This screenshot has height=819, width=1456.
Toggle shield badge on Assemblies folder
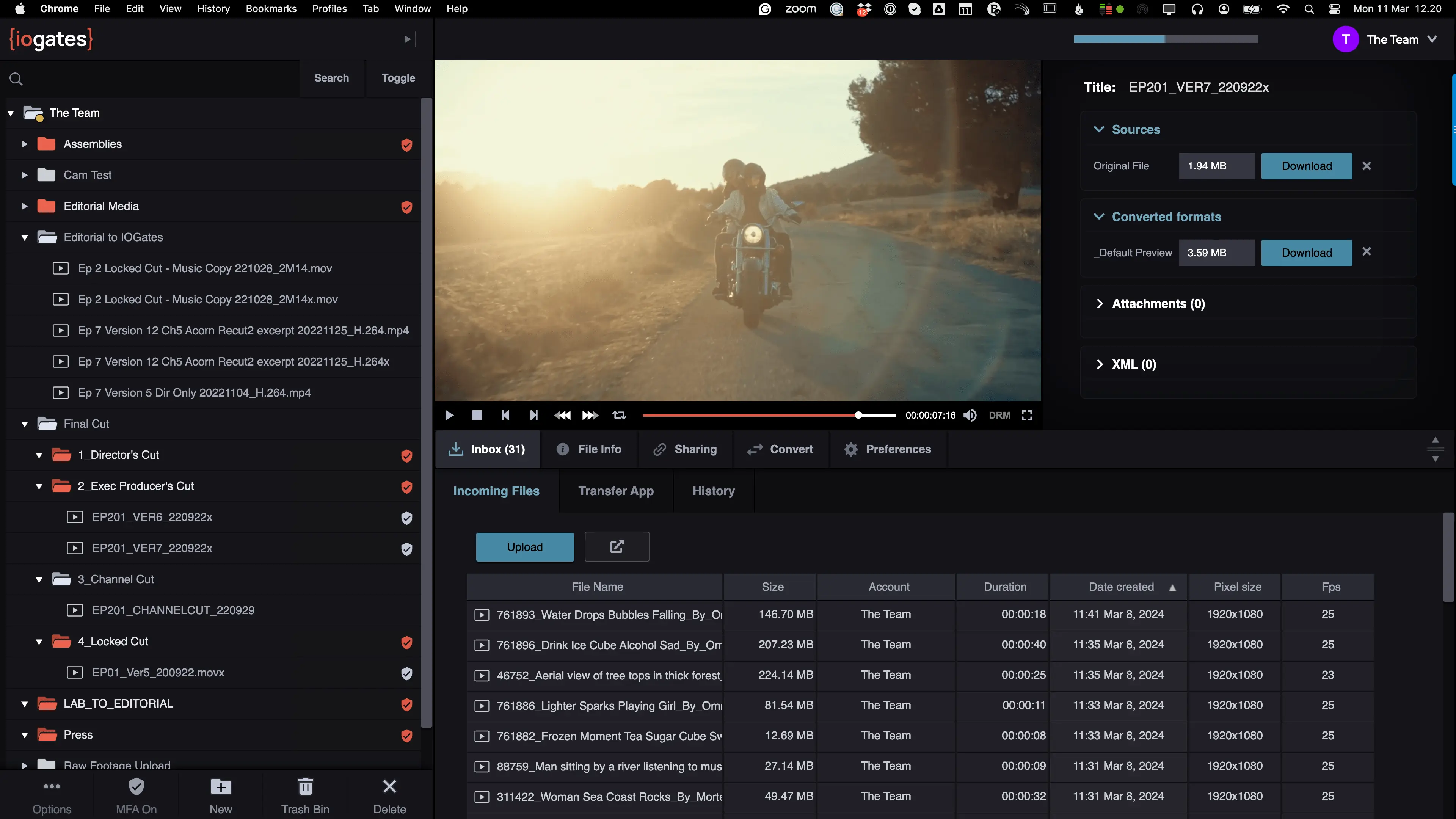[406, 145]
